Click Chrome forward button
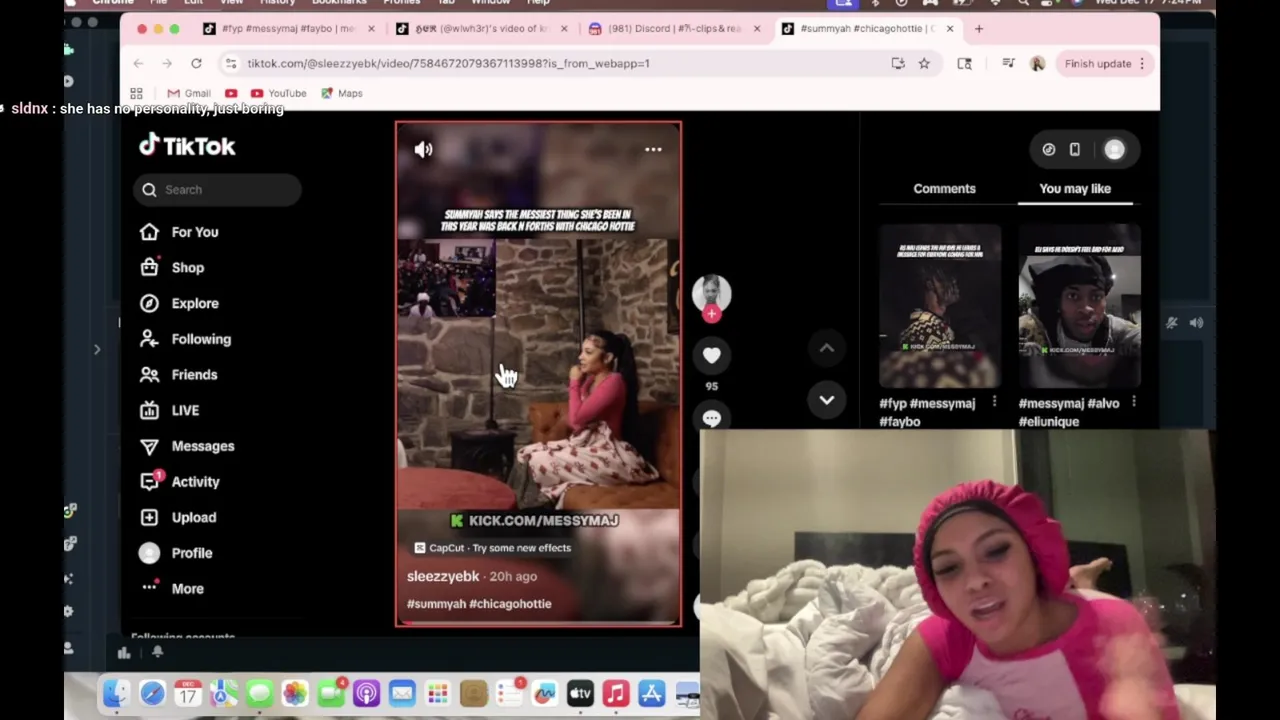 click(167, 64)
